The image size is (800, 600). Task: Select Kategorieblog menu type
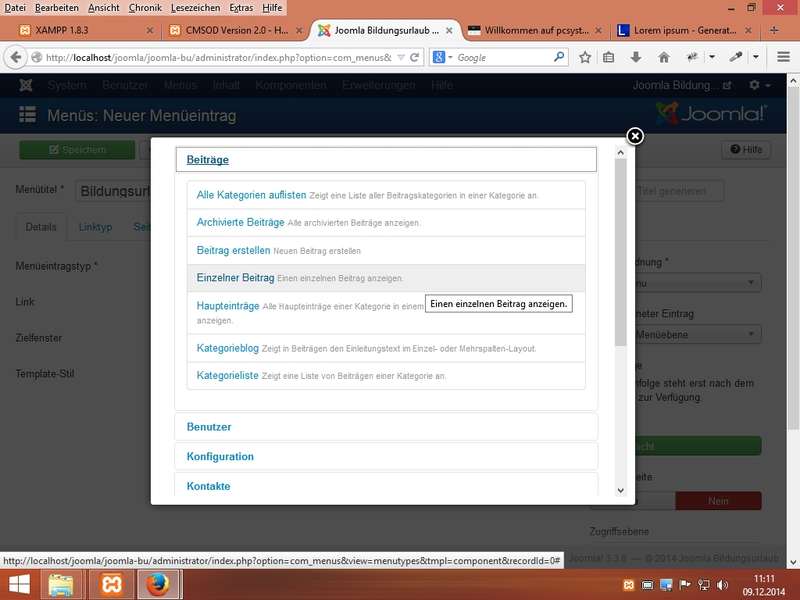pos(228,348)
